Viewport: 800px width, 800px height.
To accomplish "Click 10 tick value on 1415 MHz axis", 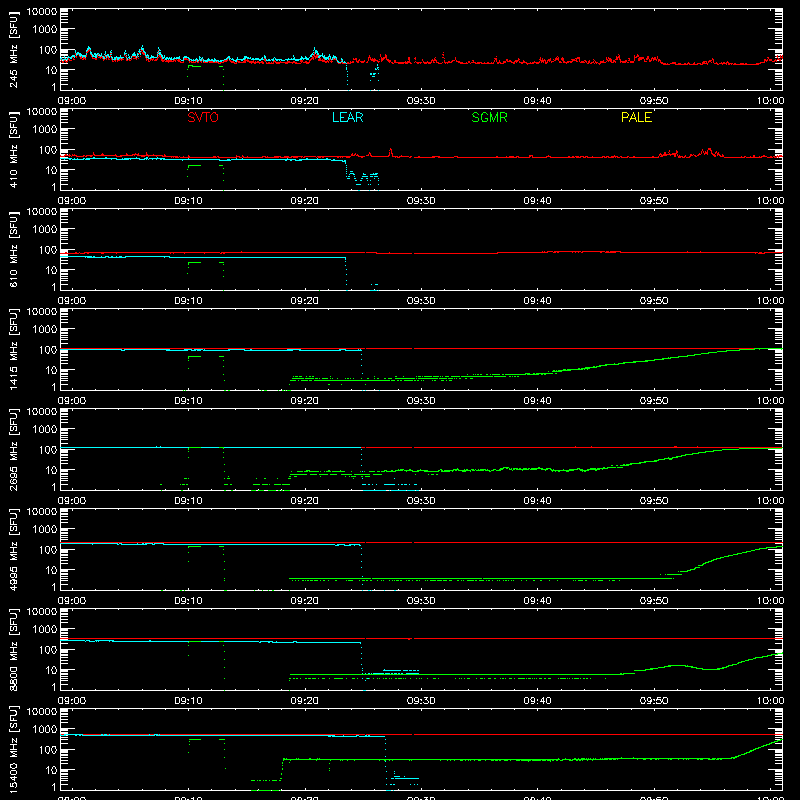I will [51, 370].
